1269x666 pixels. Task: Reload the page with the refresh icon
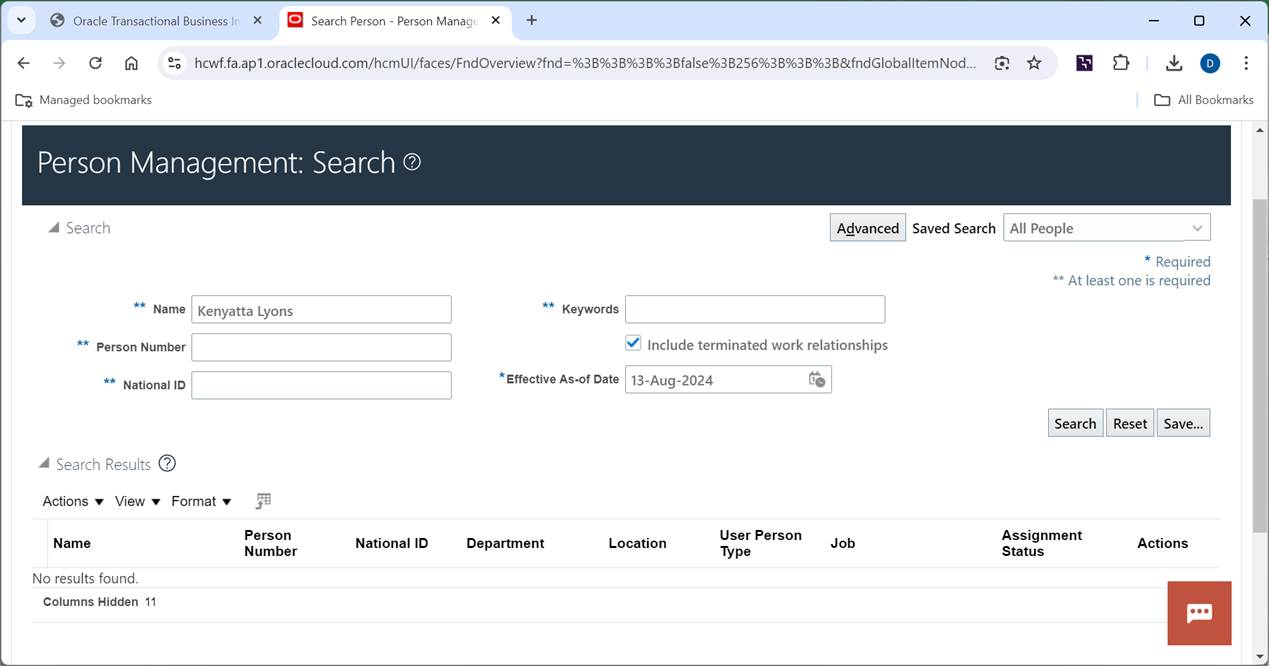[x=95, y=62]
